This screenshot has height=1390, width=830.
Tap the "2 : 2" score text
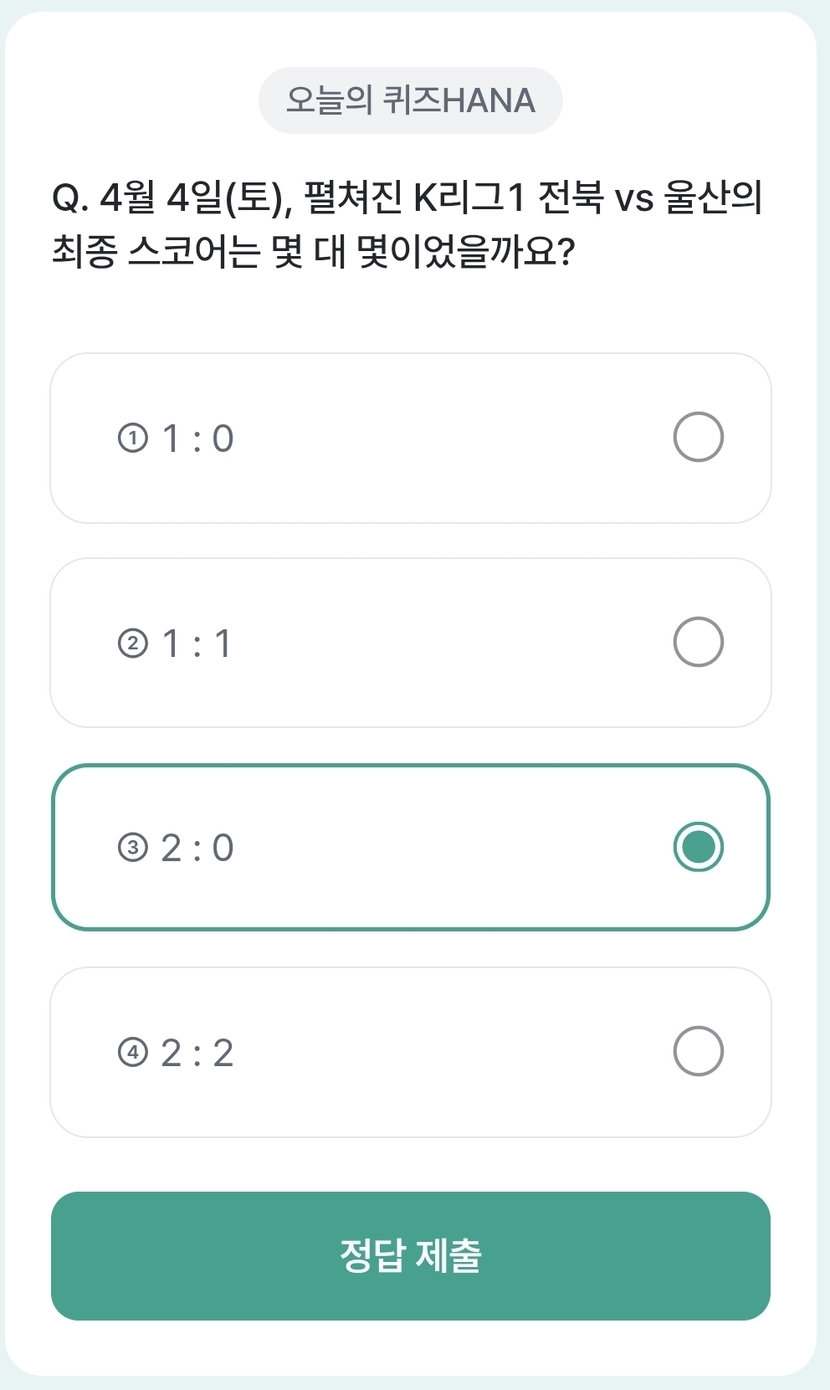click(x=197, y=1053)
